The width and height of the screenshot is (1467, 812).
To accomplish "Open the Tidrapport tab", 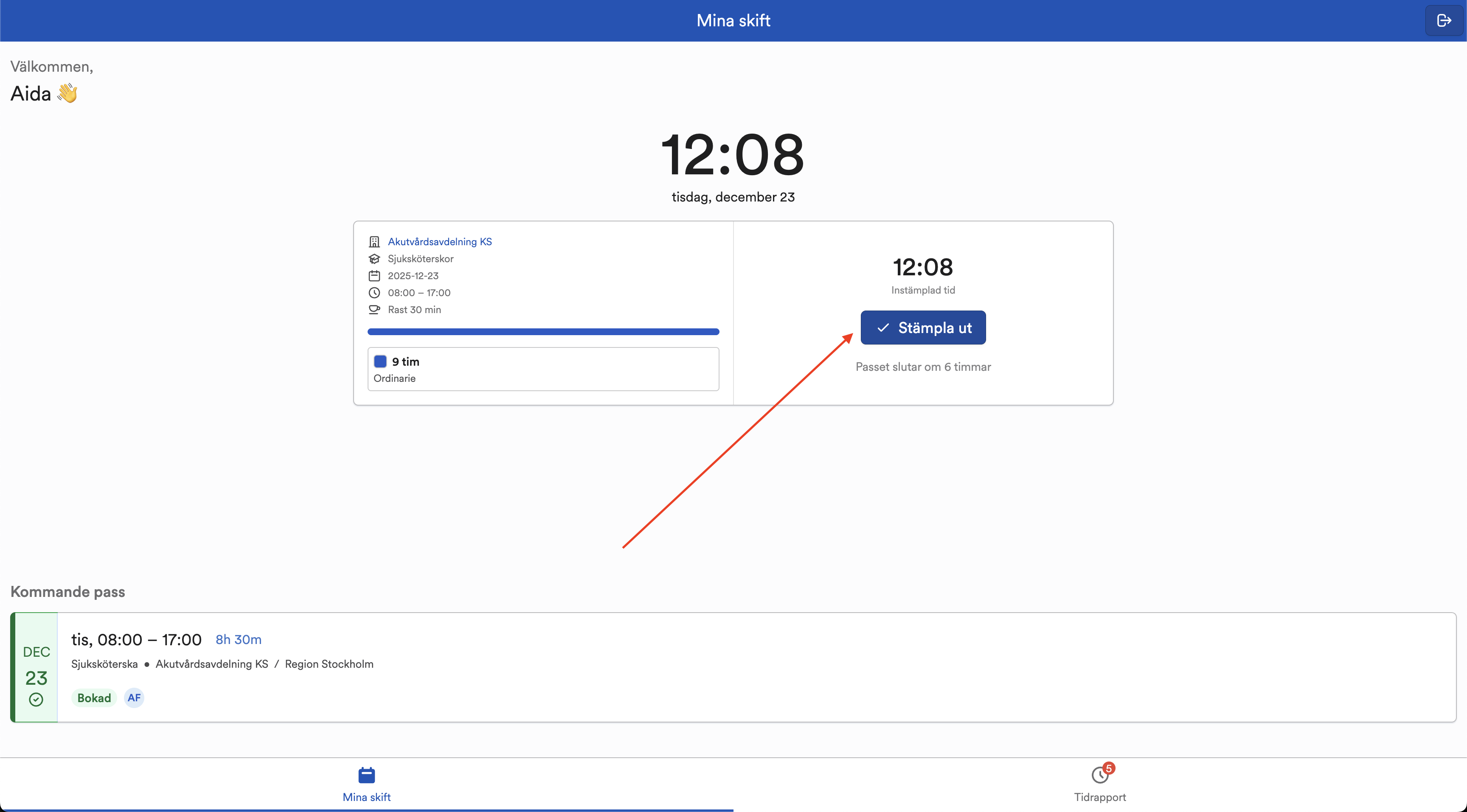I will (1100, 785).
